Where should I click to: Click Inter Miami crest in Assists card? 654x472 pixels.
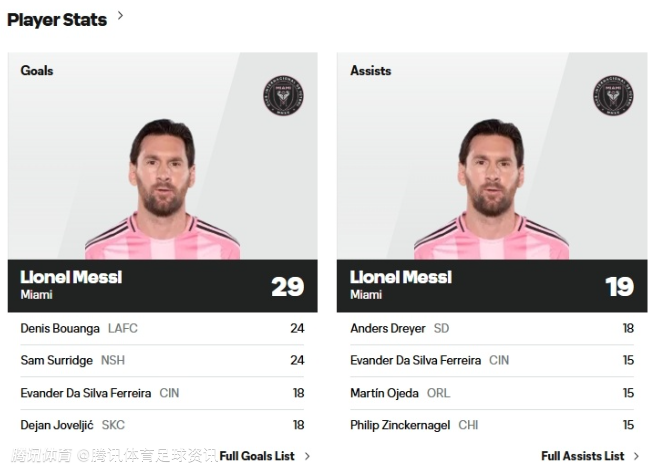pyautogui.click(x=613, y=94)
